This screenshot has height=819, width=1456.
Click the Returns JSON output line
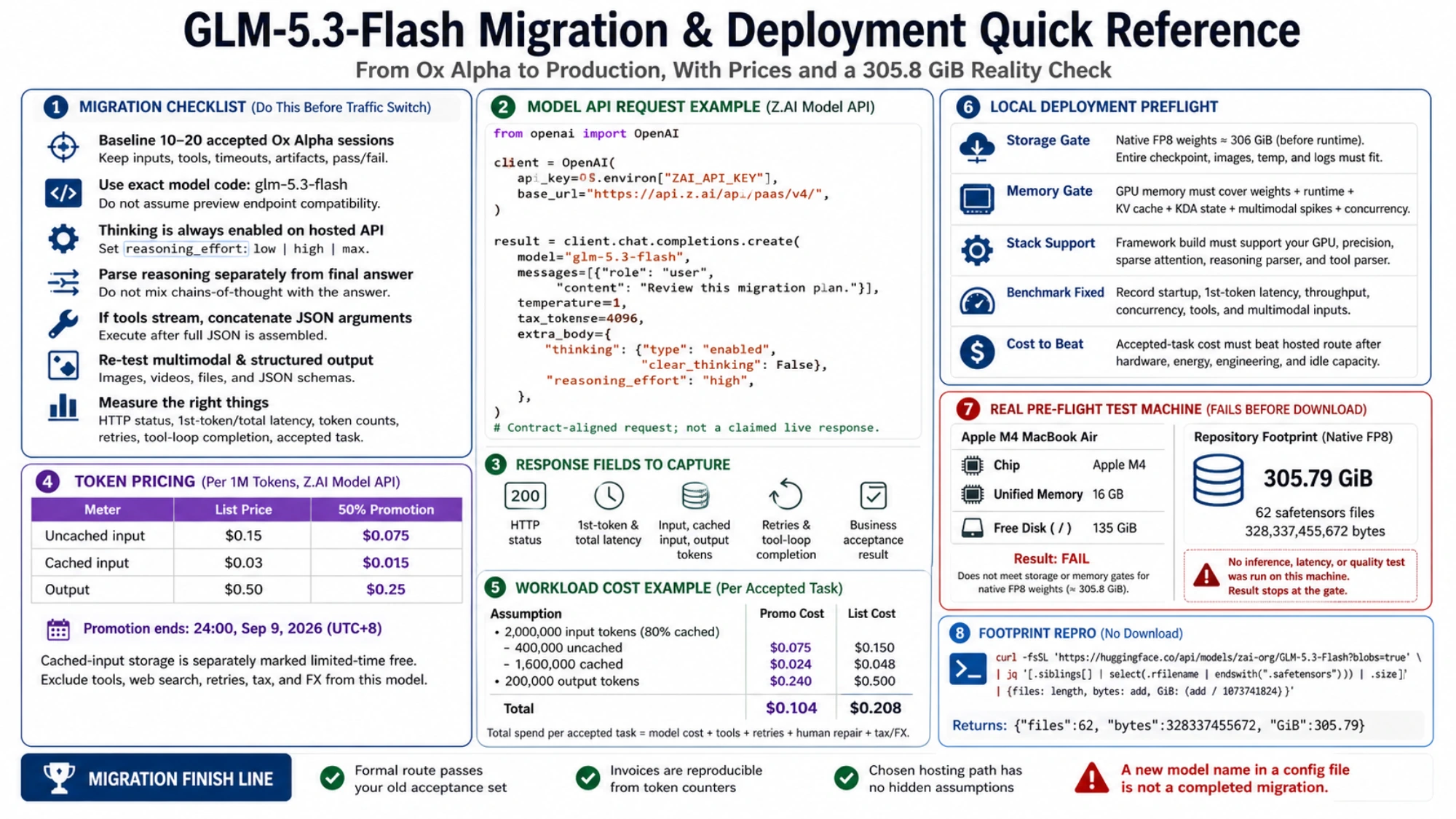[x=1158, y=726]
